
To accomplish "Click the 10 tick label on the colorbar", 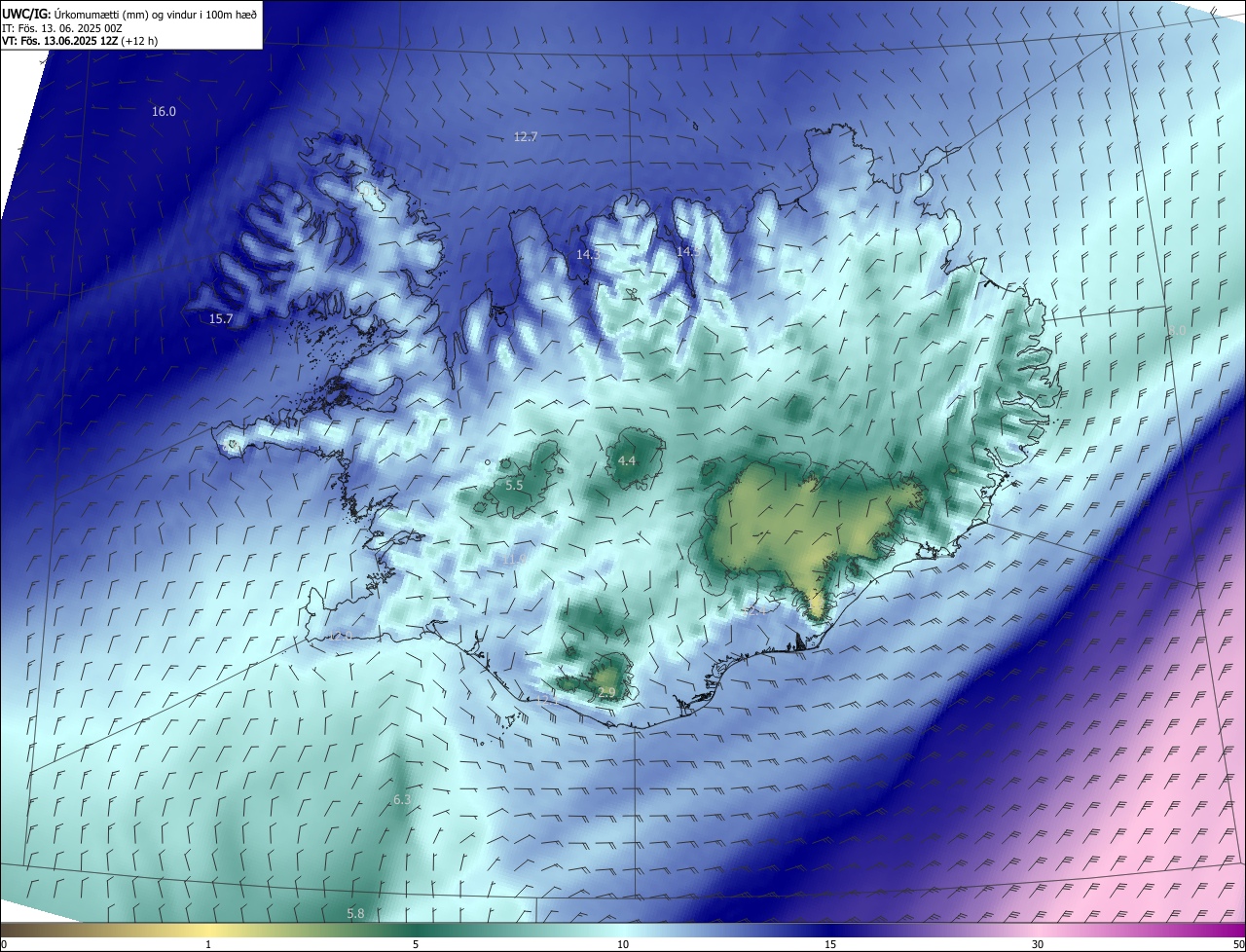I will click(623, 944).
